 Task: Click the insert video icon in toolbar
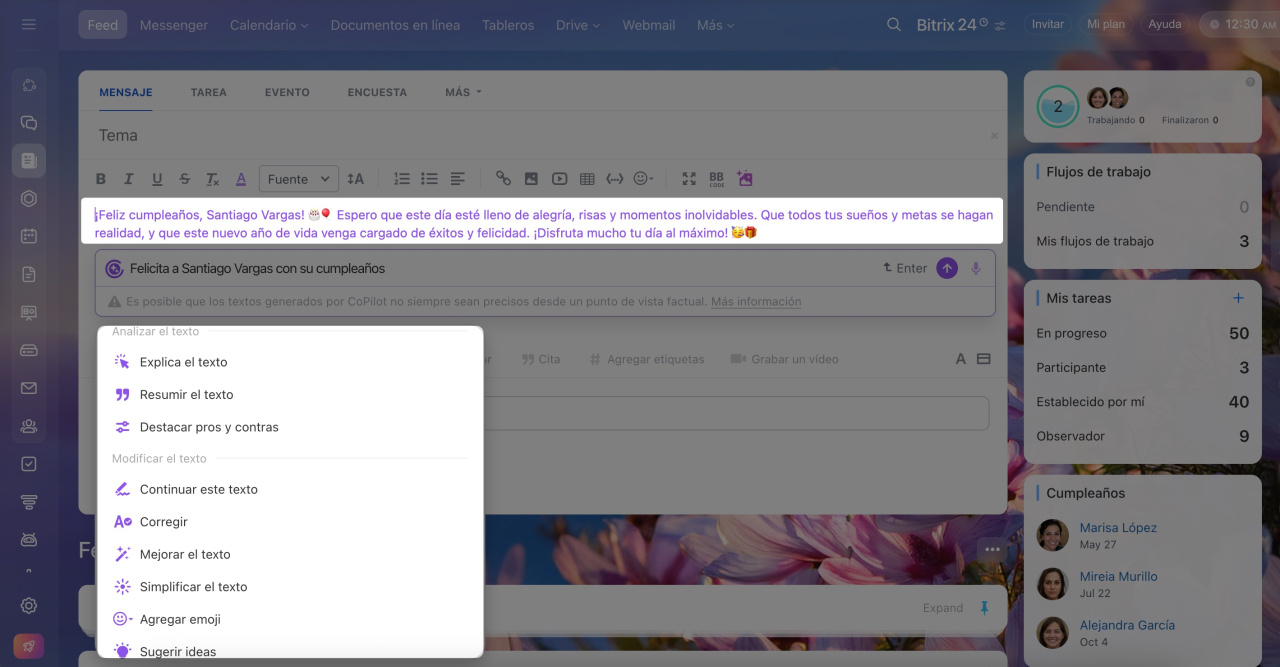pyautogui.click(x=559, y=179)
